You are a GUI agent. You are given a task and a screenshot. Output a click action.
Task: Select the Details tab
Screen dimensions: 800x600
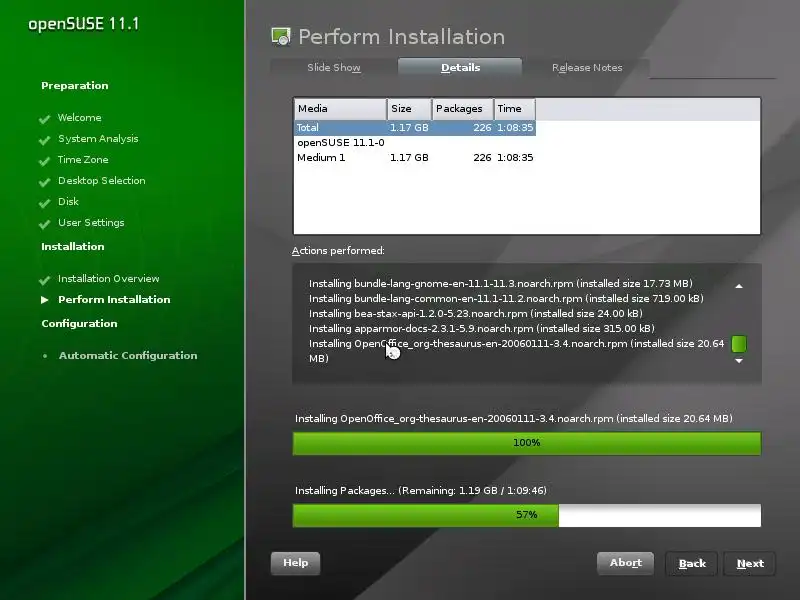460,68
